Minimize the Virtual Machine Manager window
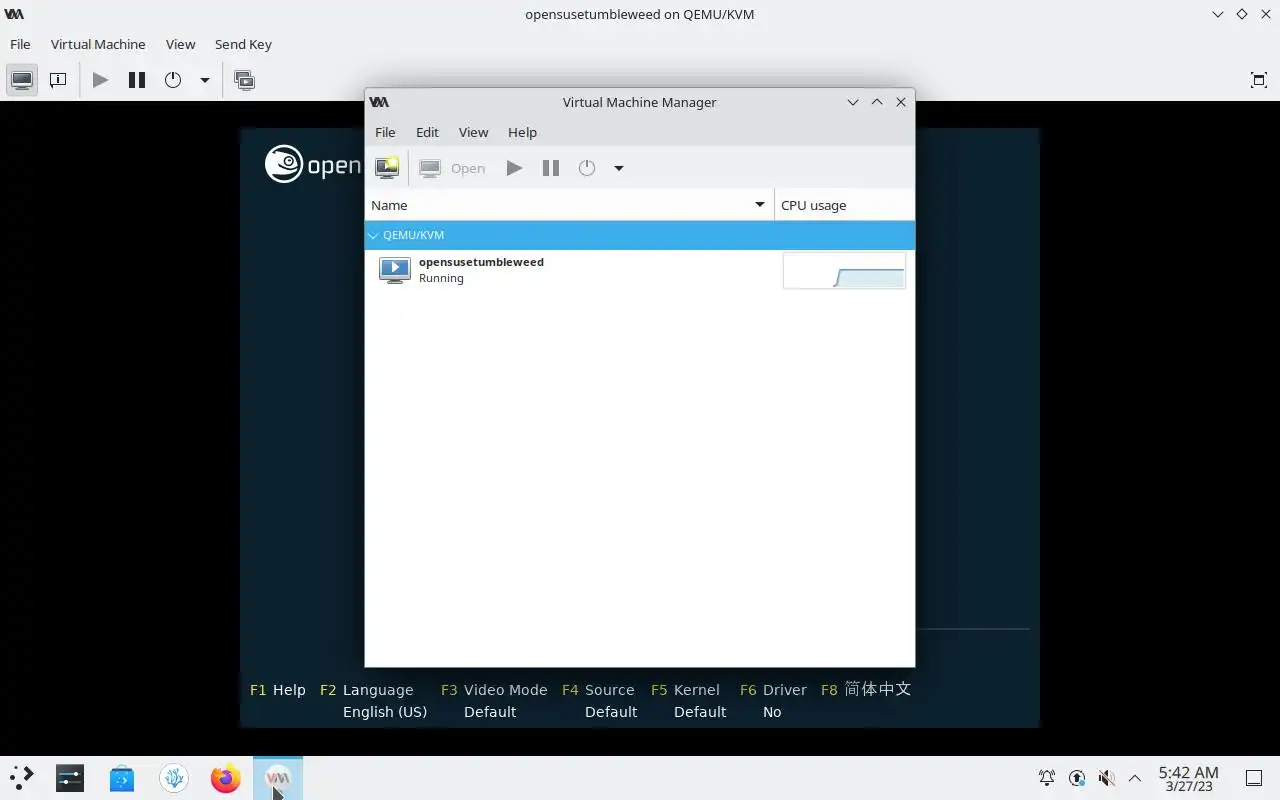The height and width of the screenshot is (800, 1280). pyautogui.click(x=853, y=102)
